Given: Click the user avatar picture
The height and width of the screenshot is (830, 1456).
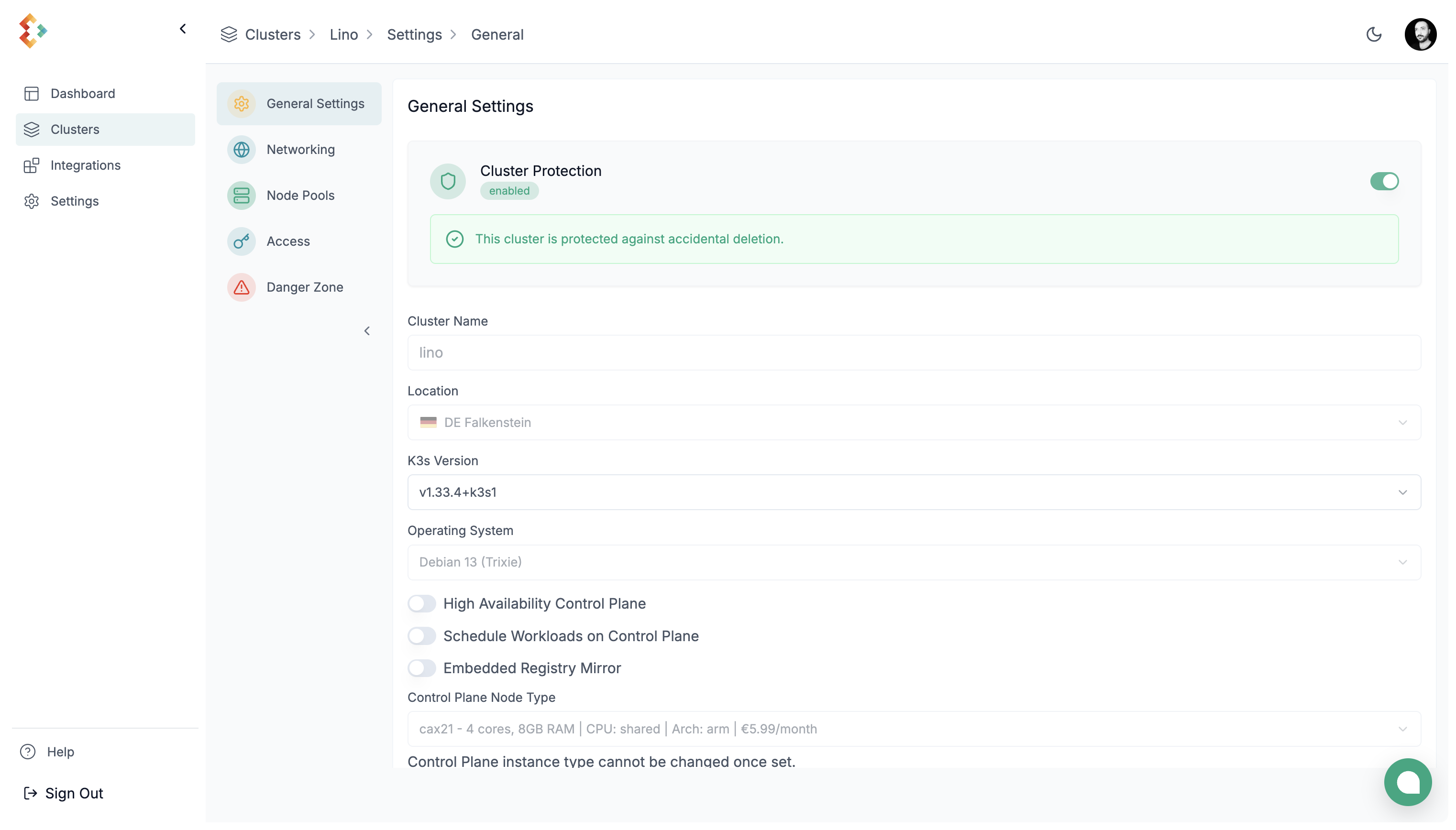Looking at the screenshot, I should 1420,35.
